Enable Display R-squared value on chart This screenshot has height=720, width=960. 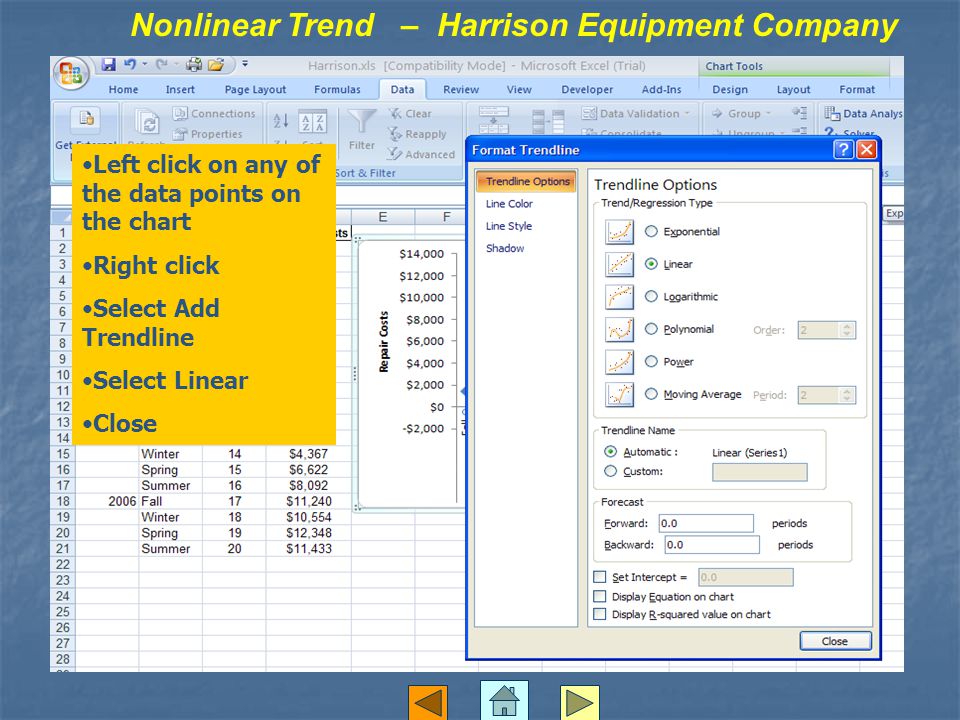click(600, 614)
